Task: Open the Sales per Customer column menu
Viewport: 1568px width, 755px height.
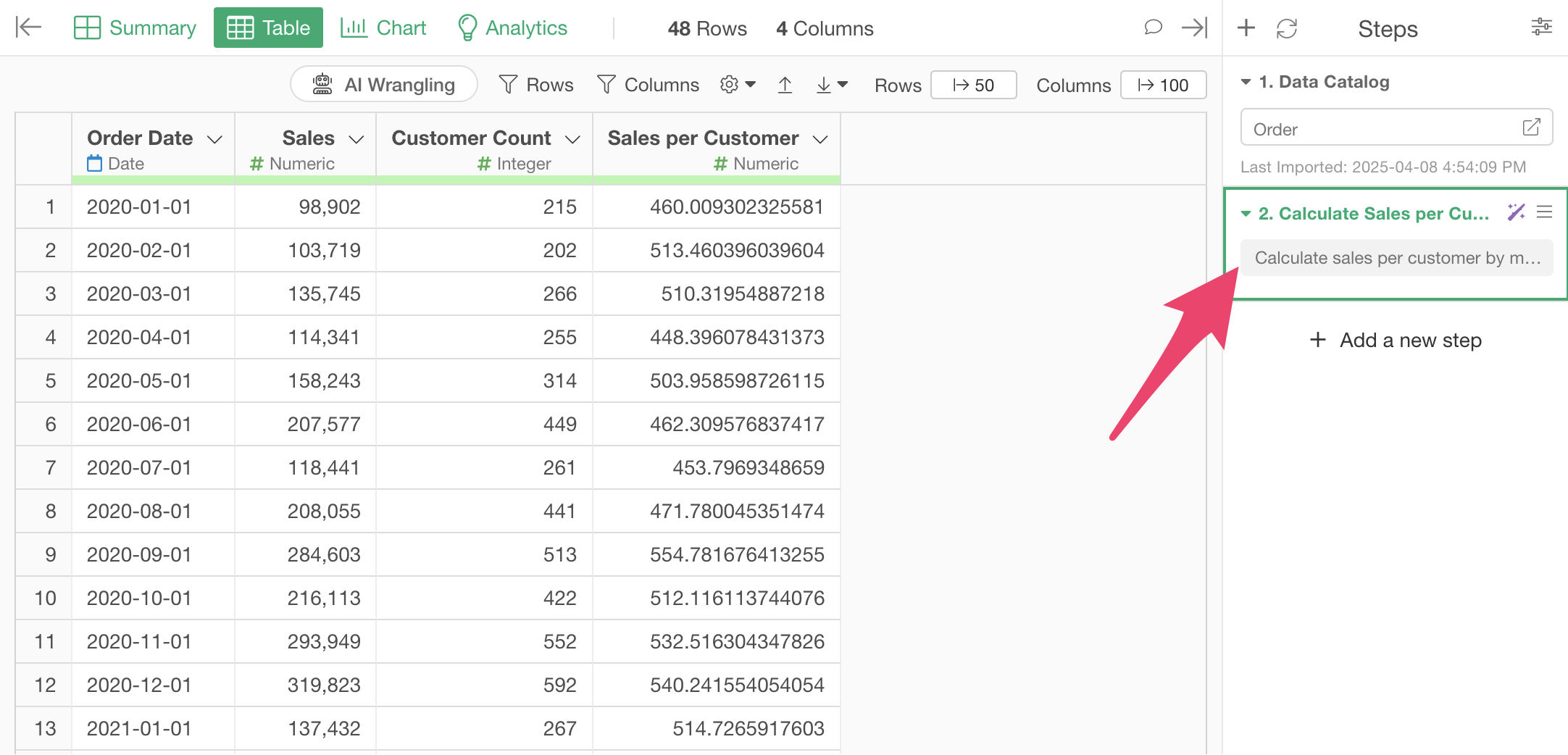Action: coord(820,139)
